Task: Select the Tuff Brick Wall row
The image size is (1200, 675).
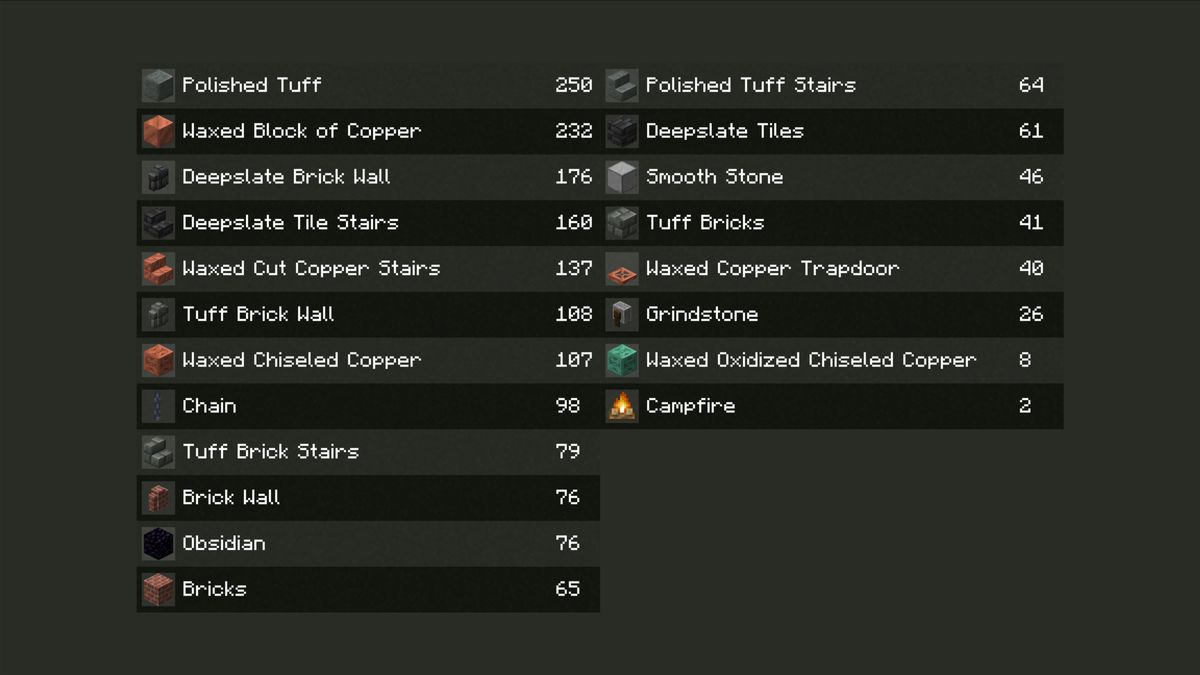Action: tap(368, 314)
